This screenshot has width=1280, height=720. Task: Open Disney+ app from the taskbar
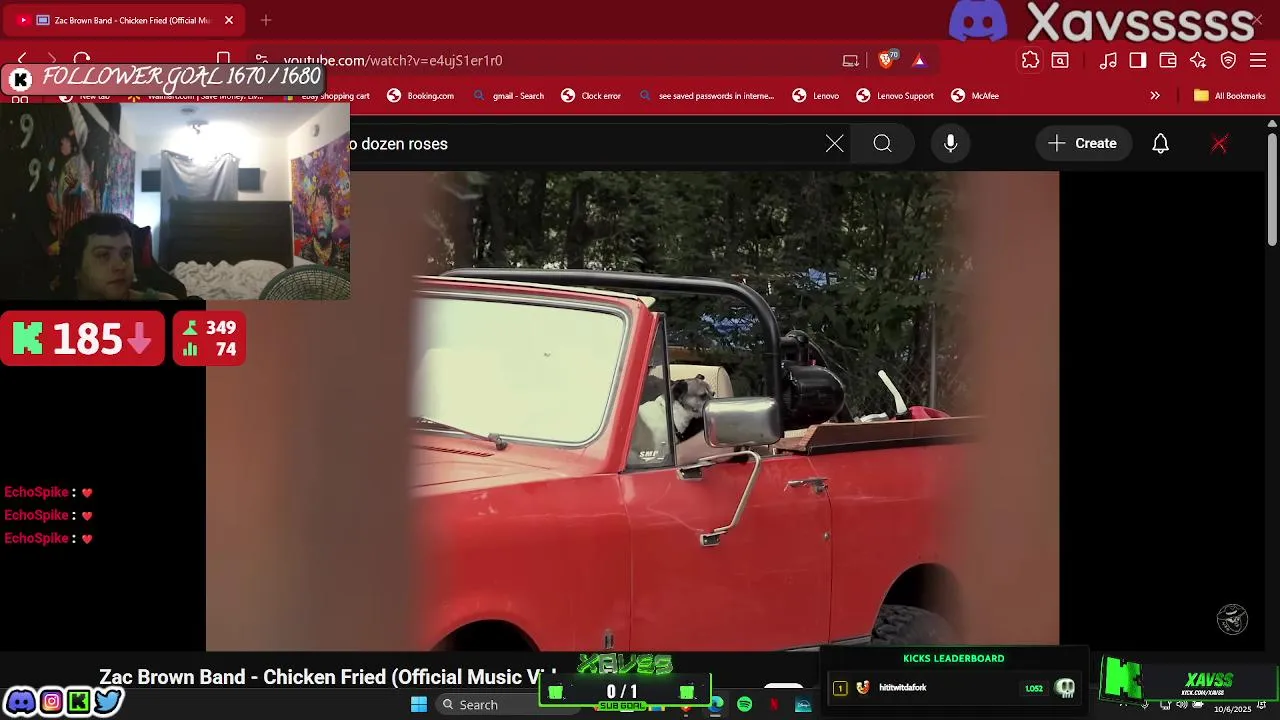[803, 704]
